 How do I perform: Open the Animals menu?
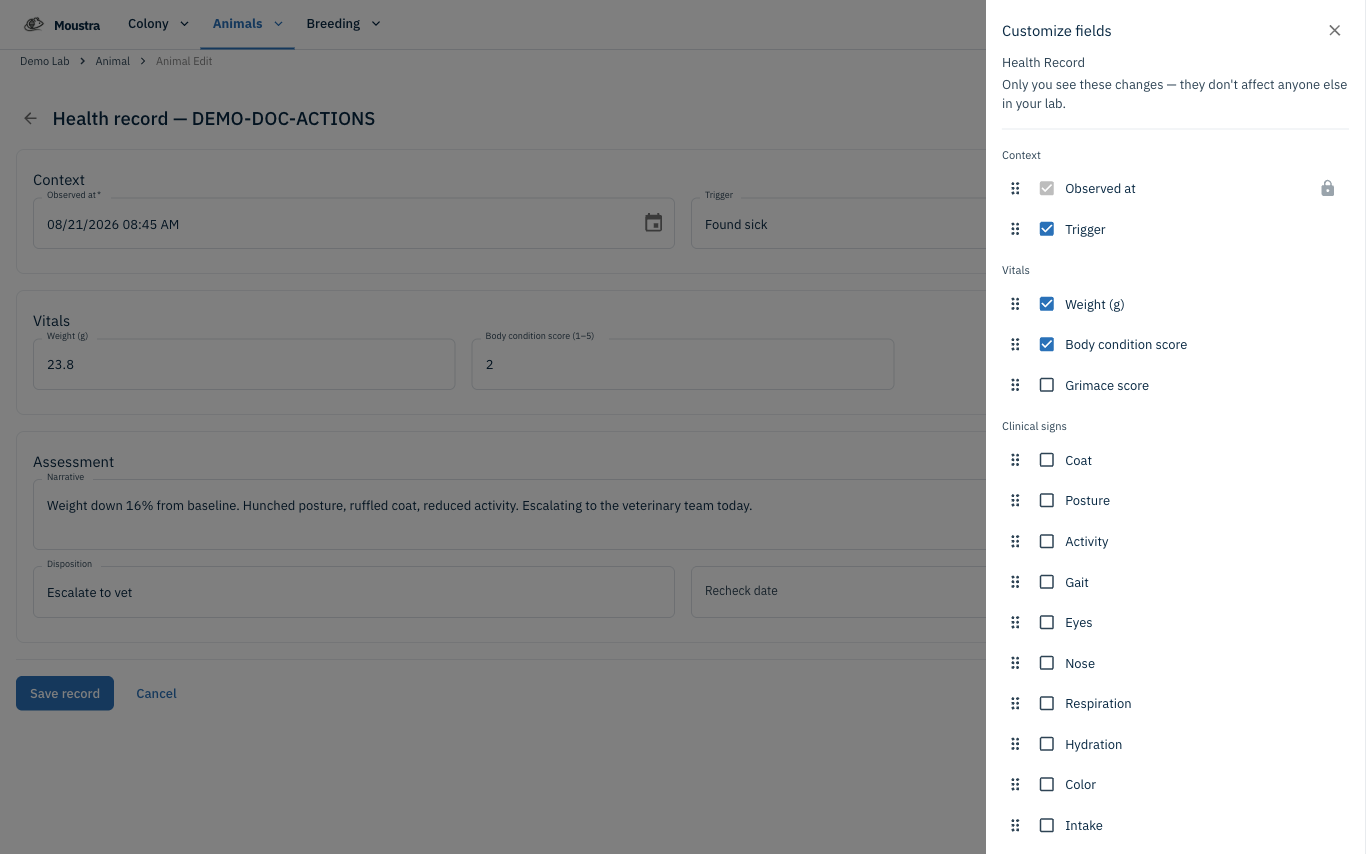point(247,24)
